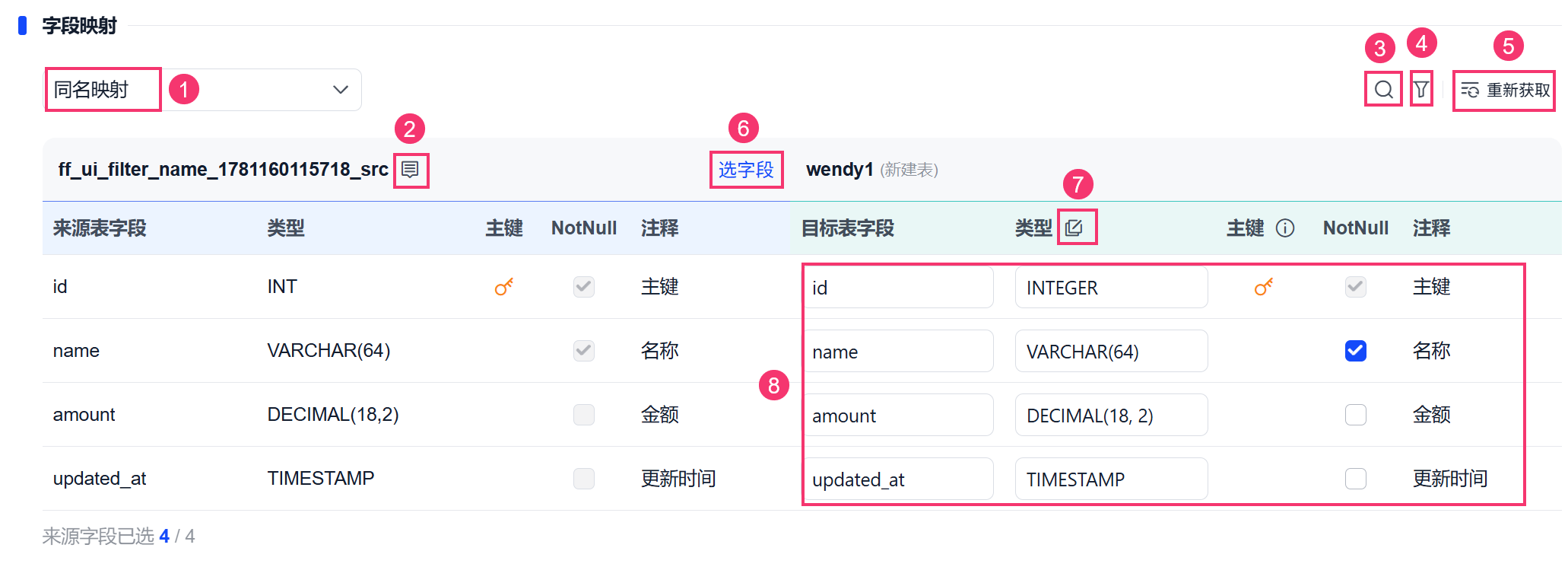Expand the 同名映射 mapping dropdown
1568x567 pixels.
pyautogui.click(x=203, y=90)
